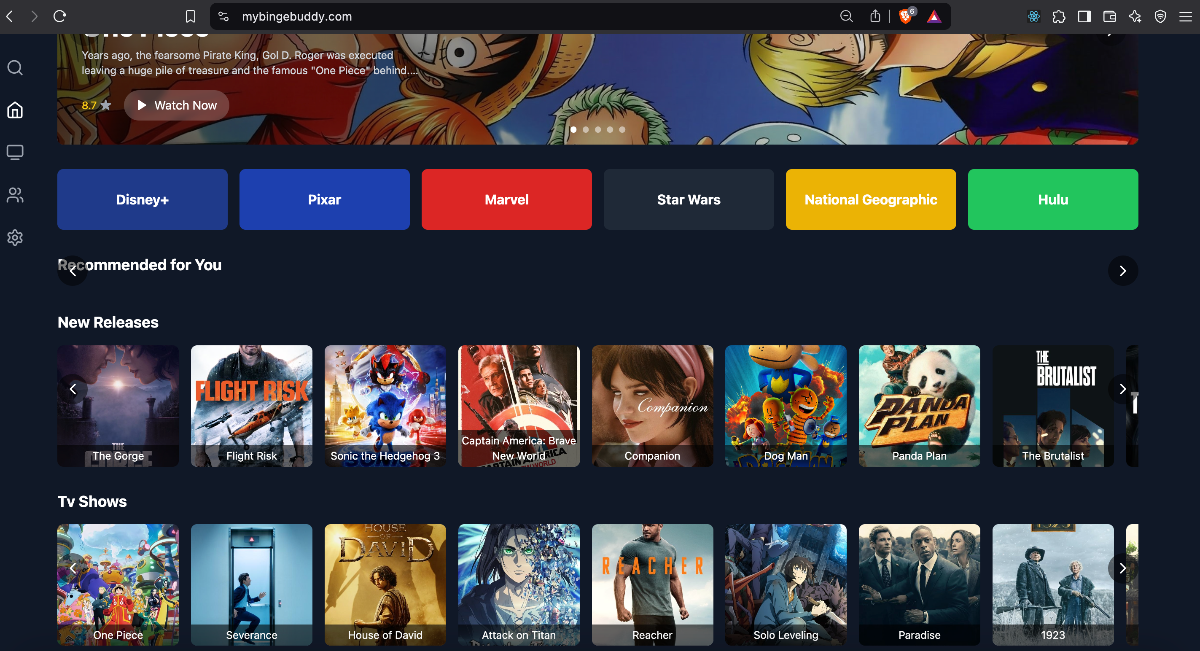Open site settings icon beside URL
Screen dimensions: 1200x651
coord(223,16)
